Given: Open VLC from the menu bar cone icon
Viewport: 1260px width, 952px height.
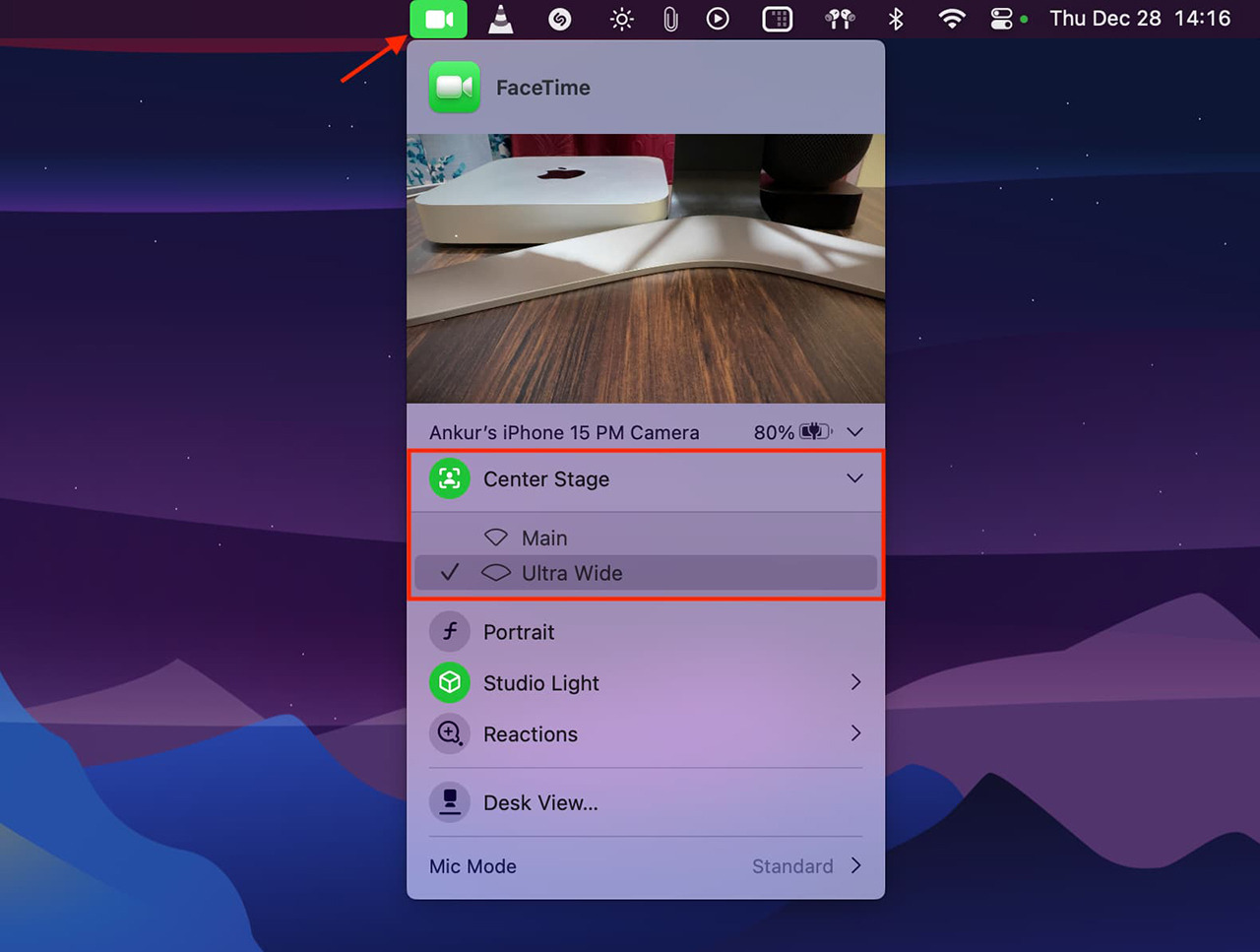Looking at the screenshot, I should (501, 19).
